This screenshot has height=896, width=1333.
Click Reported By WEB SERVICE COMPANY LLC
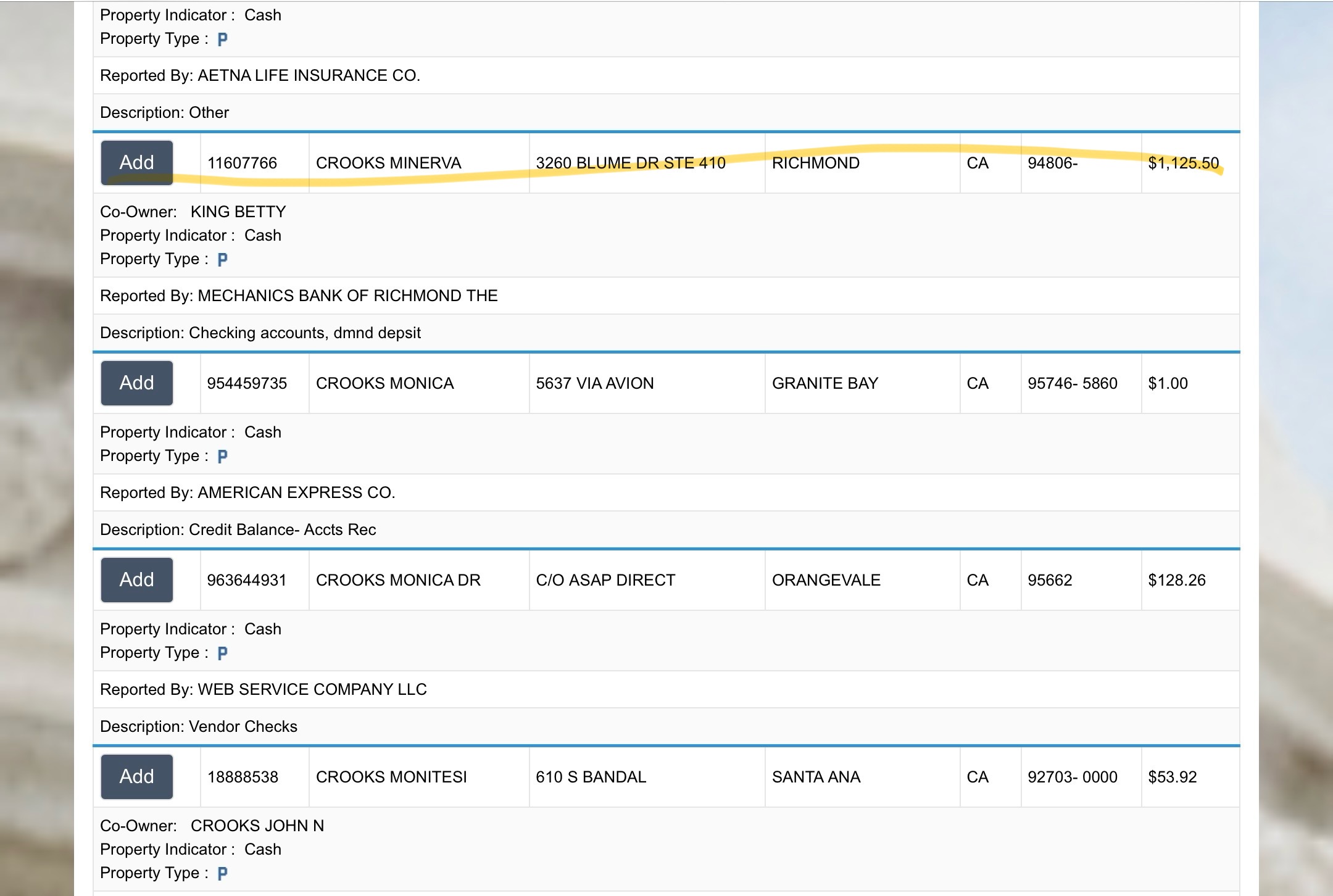264,689
